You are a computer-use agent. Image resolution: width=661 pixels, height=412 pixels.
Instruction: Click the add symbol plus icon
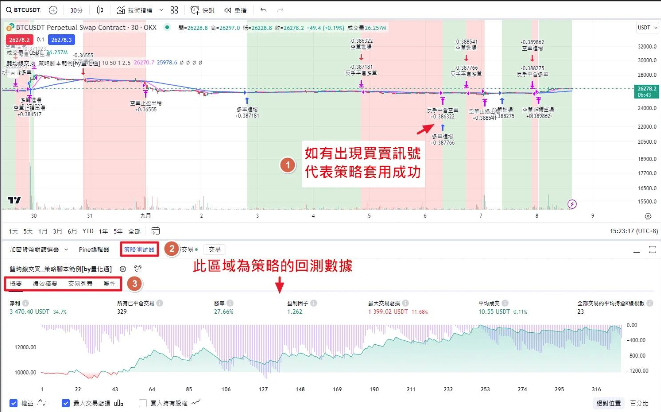click(x=53, y=10)
